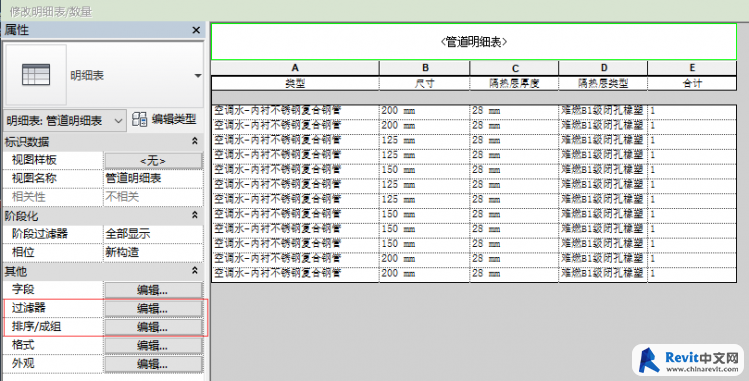This screenshot has width=749, height=381.
Task: Select column header B
Action: 425,68
